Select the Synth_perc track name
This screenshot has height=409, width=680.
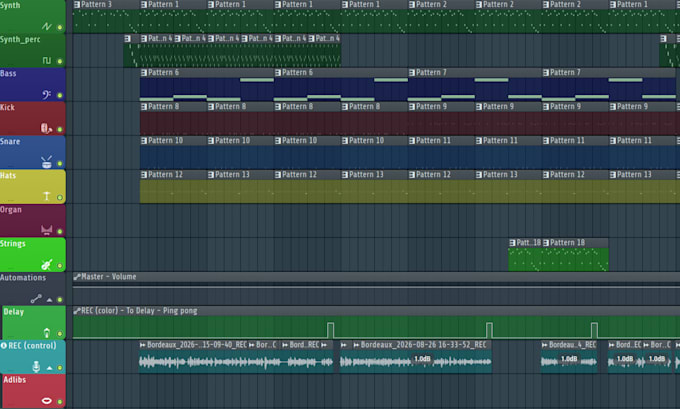point(20,39)
